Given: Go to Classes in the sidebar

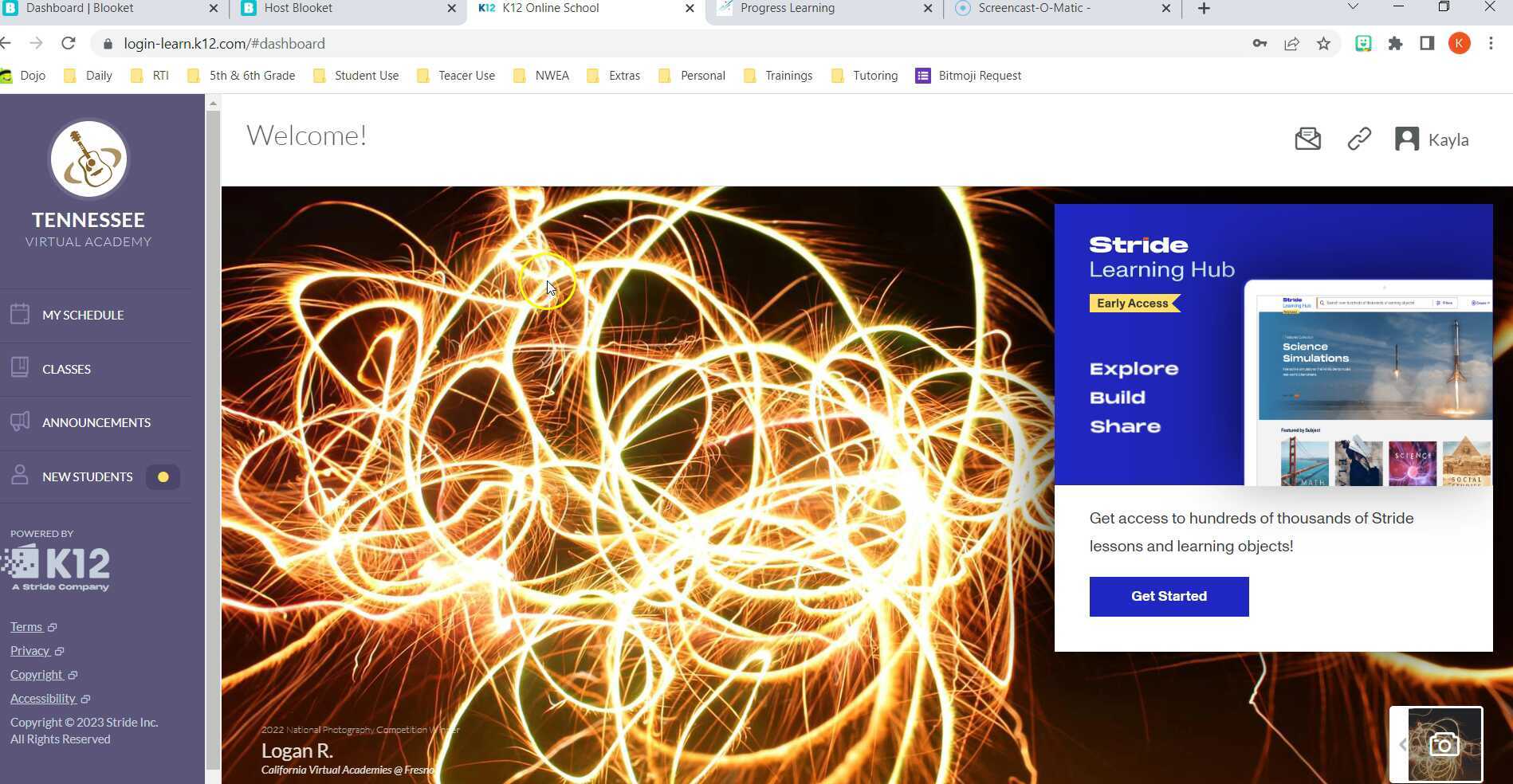Looking at the screenshot, I should click(x=66, y=369).
